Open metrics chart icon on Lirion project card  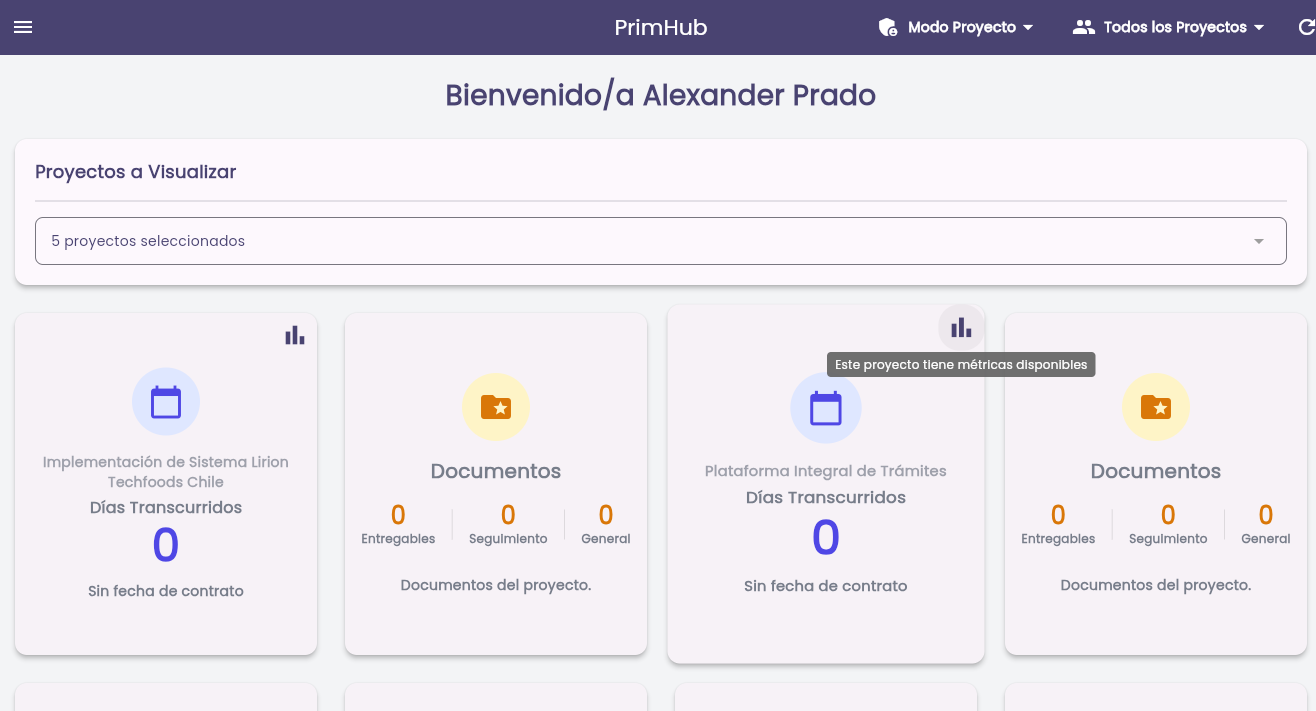(x=294, y=335)
